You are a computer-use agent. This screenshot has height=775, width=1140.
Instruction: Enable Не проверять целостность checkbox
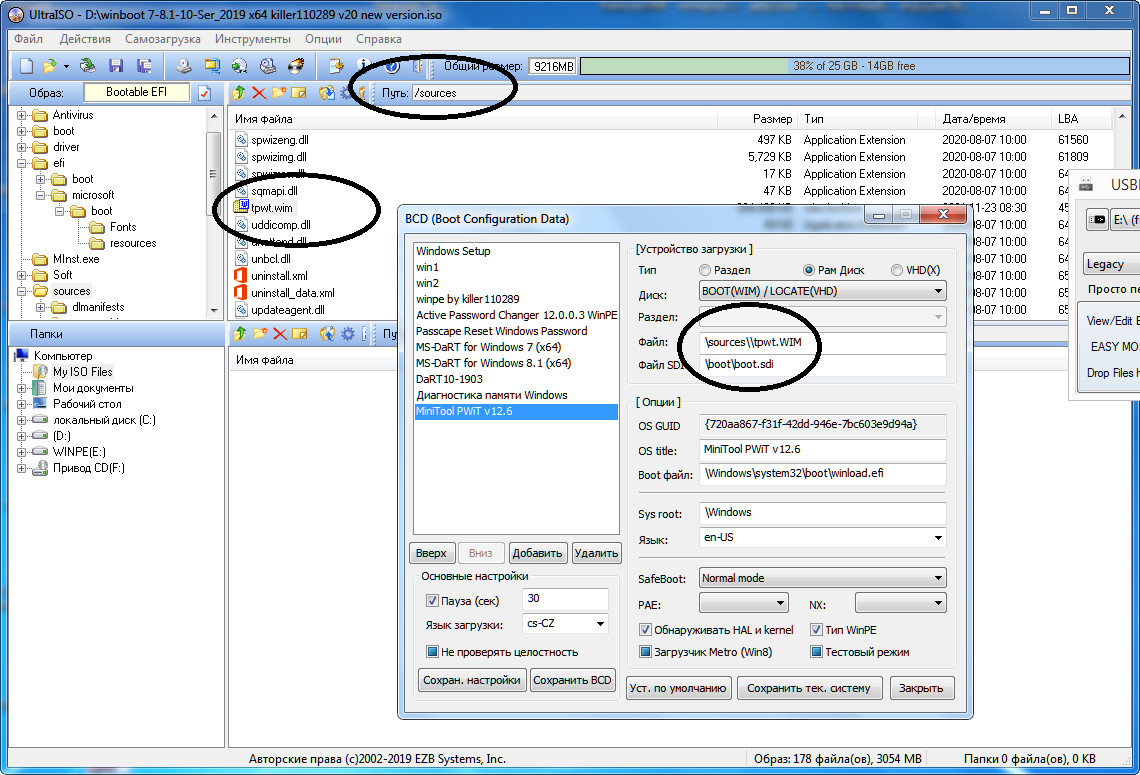[432, 652]
